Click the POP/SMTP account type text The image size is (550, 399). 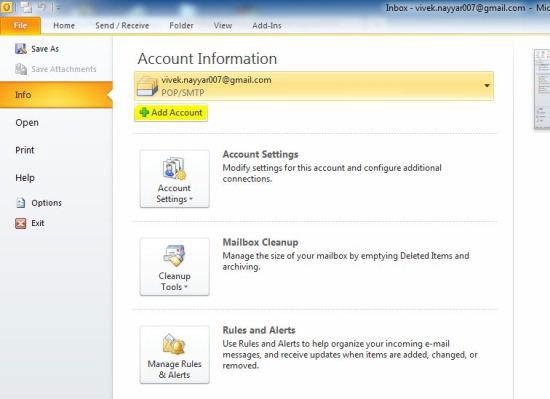pos(183,93)
